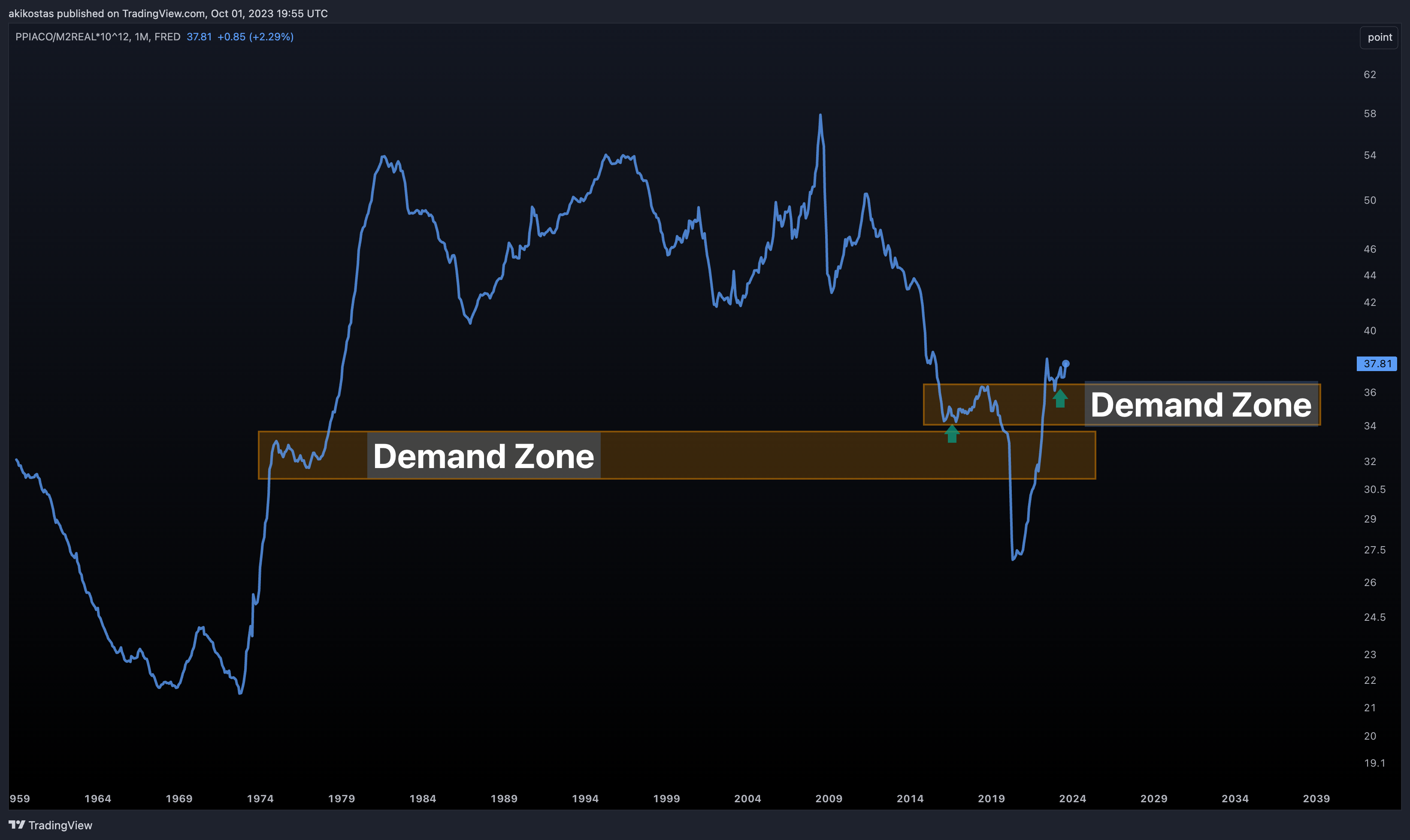The image size is (1410, 840).
Task: Click the 2034 label on time axis
Action: pos(1235,799)
